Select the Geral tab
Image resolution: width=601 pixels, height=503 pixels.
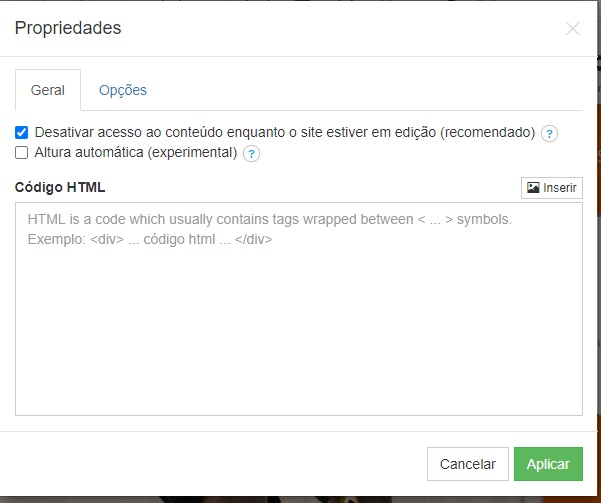[48, 90]
